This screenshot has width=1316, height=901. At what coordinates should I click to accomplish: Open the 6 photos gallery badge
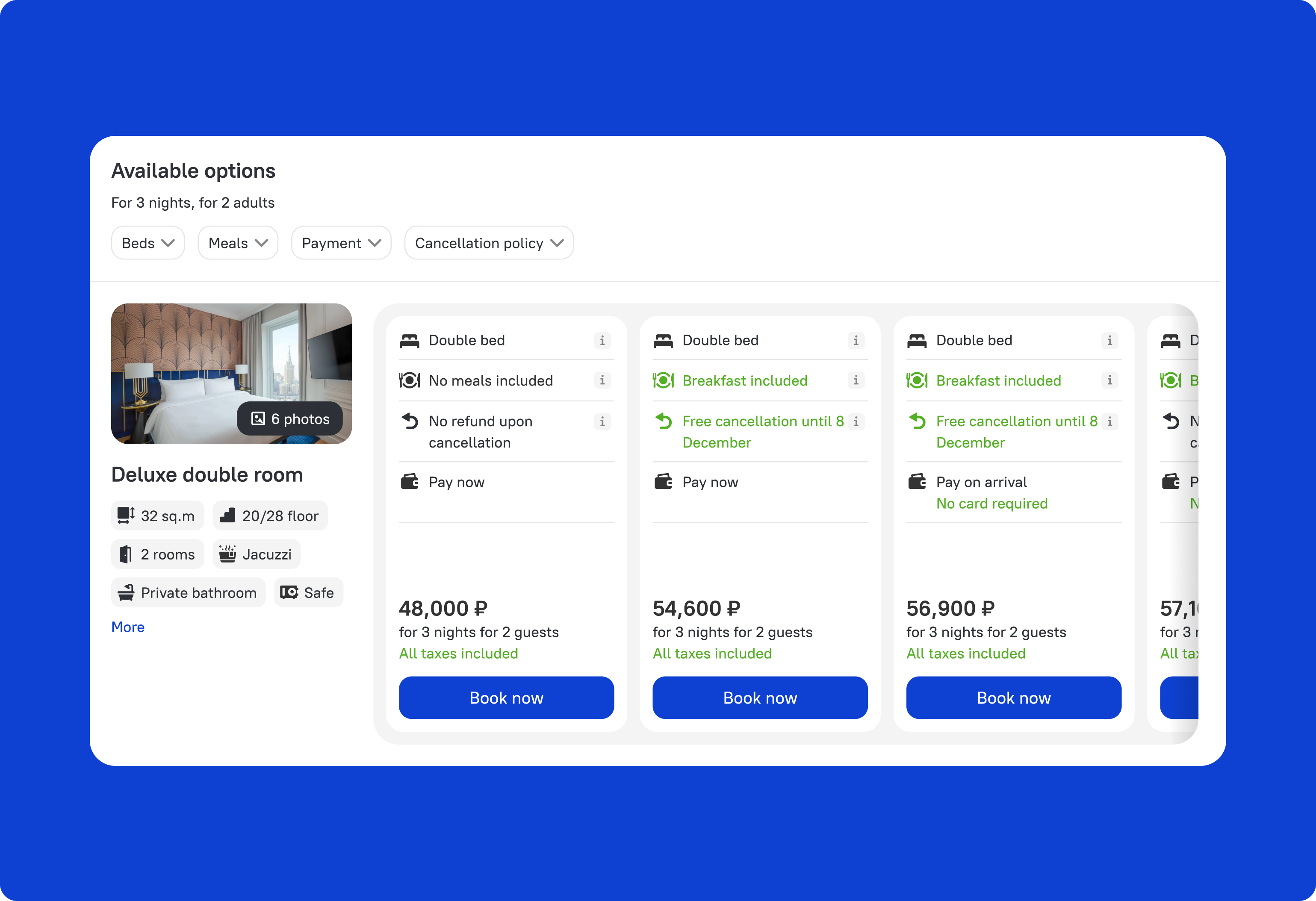click(290, 419)
